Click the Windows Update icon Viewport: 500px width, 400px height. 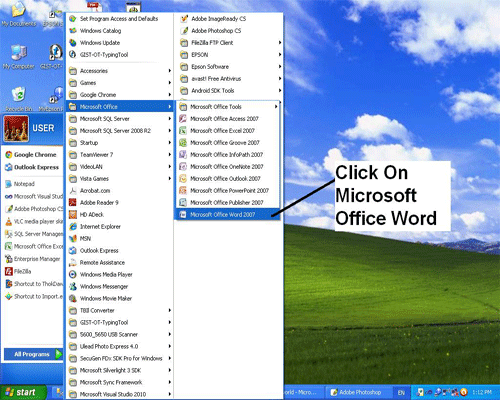[73, 43]
